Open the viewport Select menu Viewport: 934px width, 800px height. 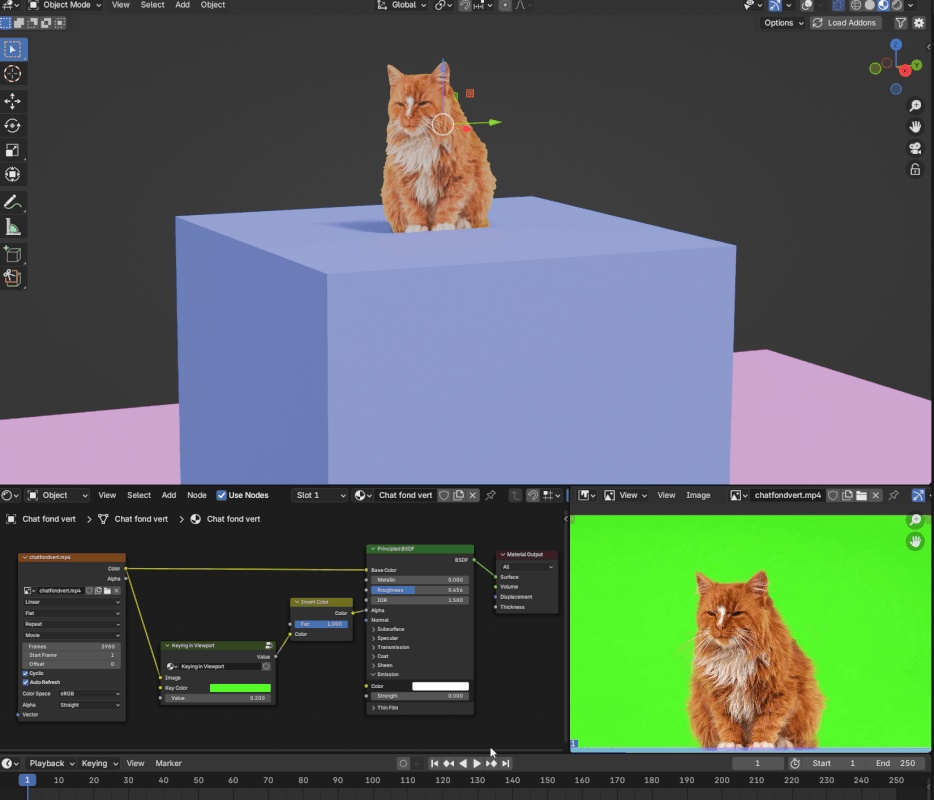click(152, 5)
